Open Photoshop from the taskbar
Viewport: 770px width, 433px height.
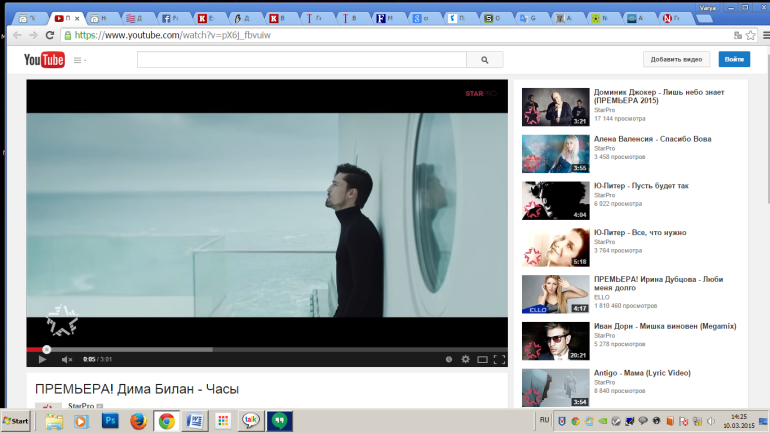click(x=110, y=421)
